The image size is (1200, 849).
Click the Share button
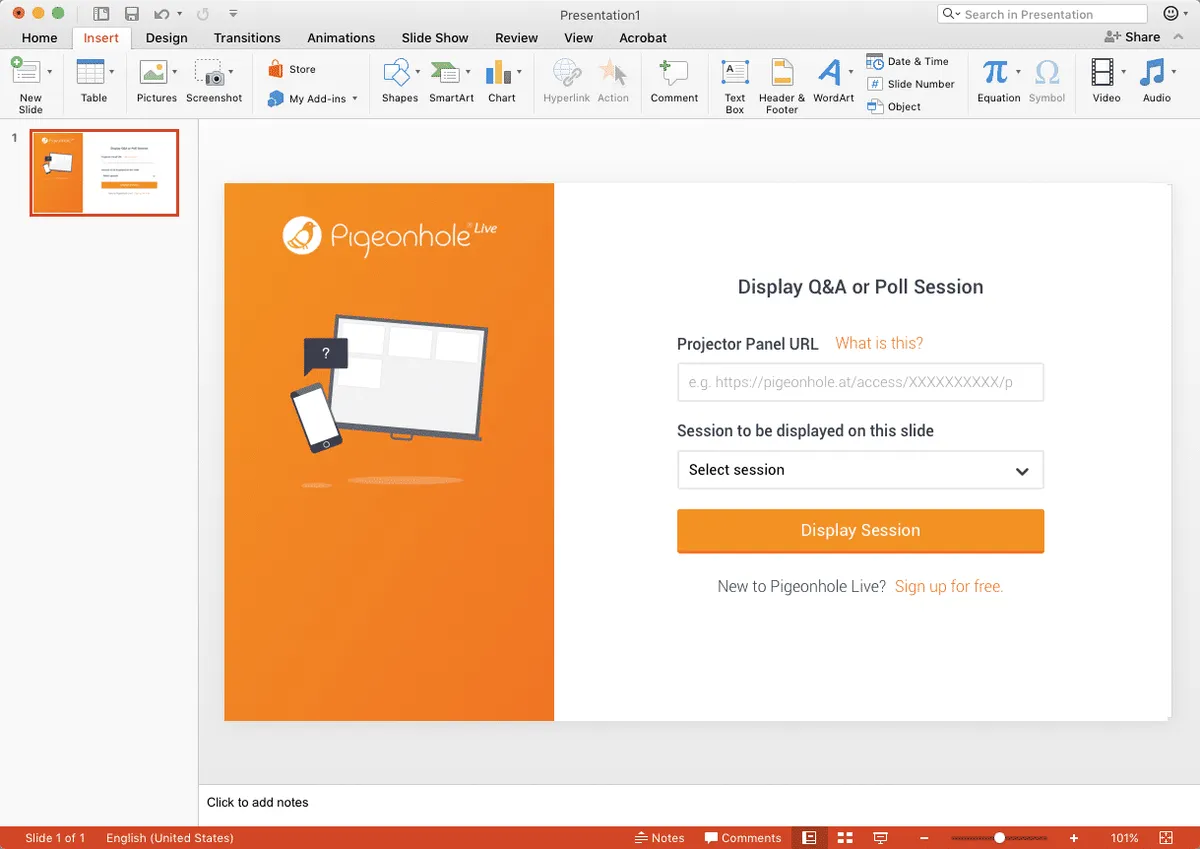1132,37
